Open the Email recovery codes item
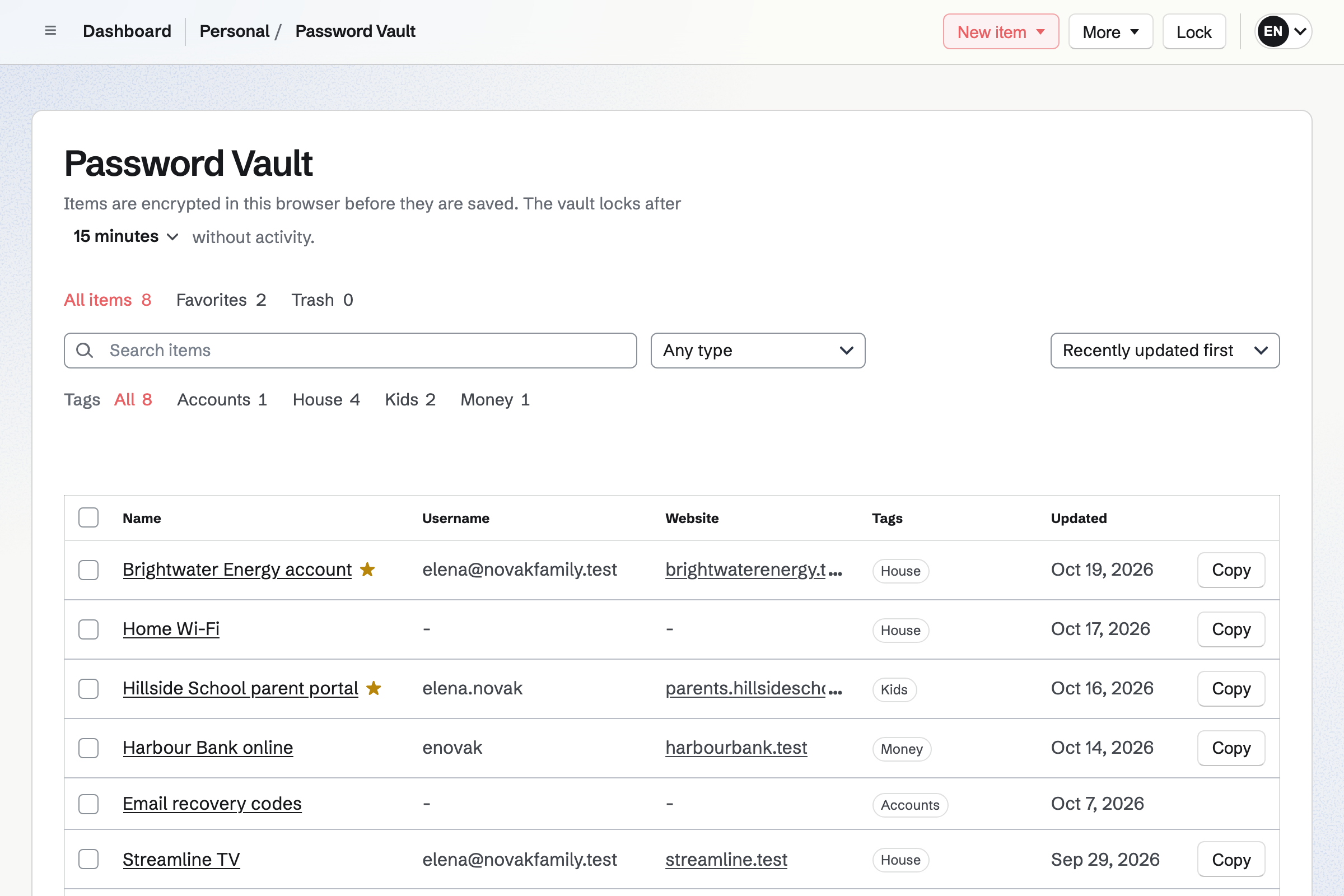Viewport: 1344px width, 896px height. point(212,804)
